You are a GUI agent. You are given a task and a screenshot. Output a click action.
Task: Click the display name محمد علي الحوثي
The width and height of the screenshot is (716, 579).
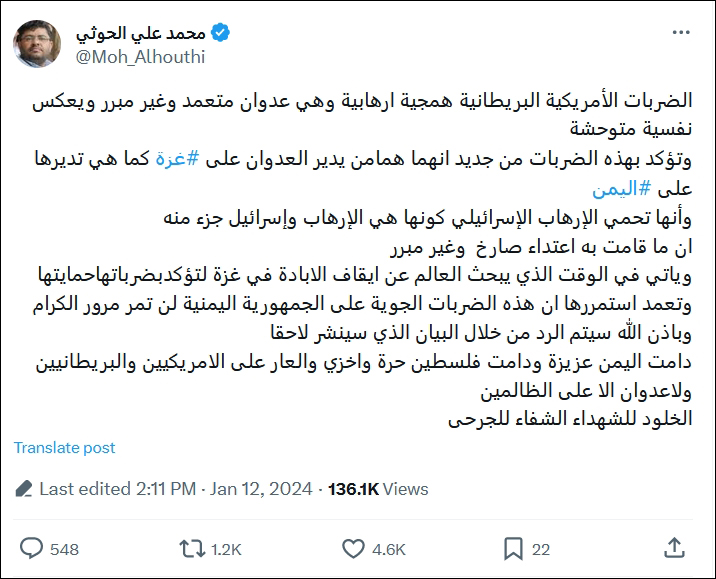(139, 33)
